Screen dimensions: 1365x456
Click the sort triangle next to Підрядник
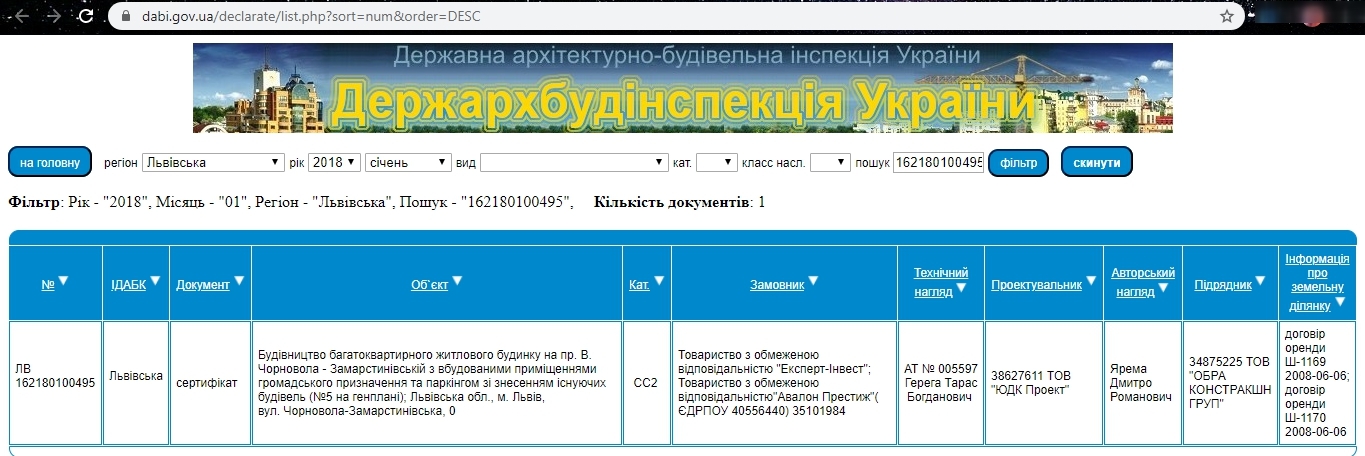click(1262, 281)
